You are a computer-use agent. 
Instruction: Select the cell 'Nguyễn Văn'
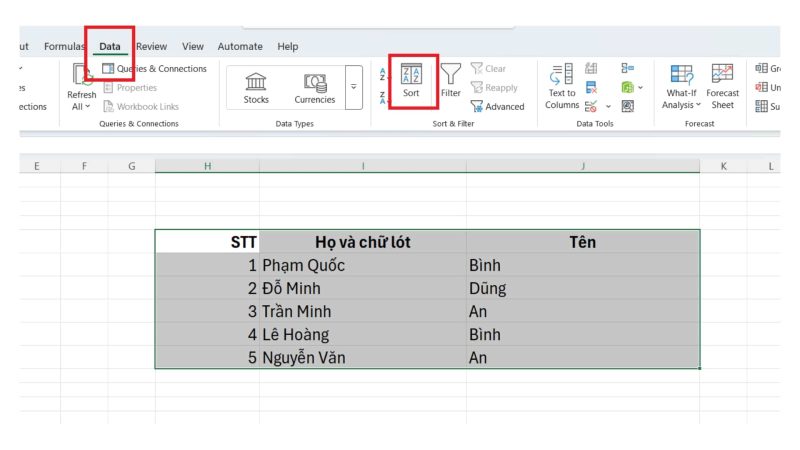pyautogui.click(x=363, y=357)
